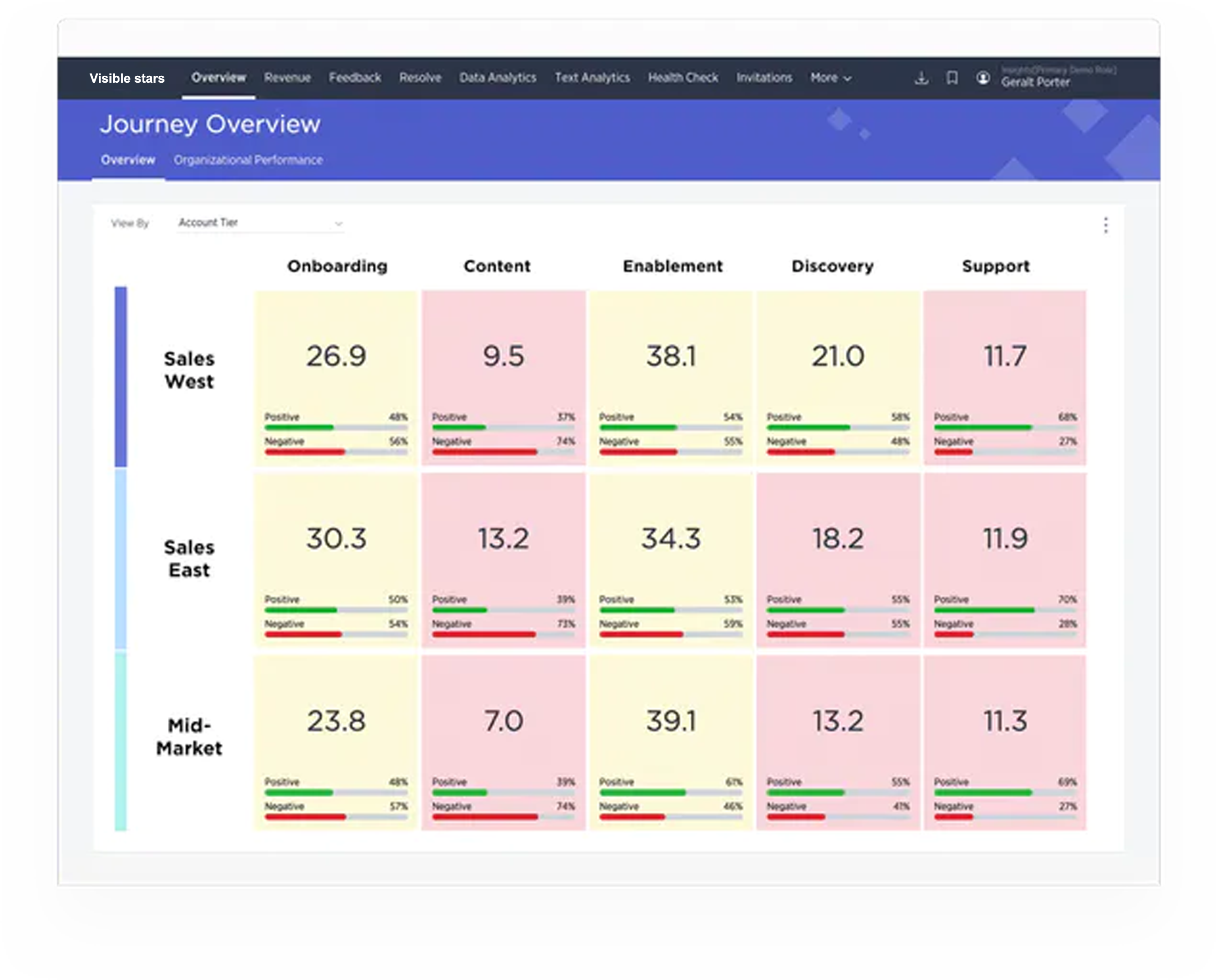
Task: Open the user profile avatar icon
Action: tap(983, 78)
